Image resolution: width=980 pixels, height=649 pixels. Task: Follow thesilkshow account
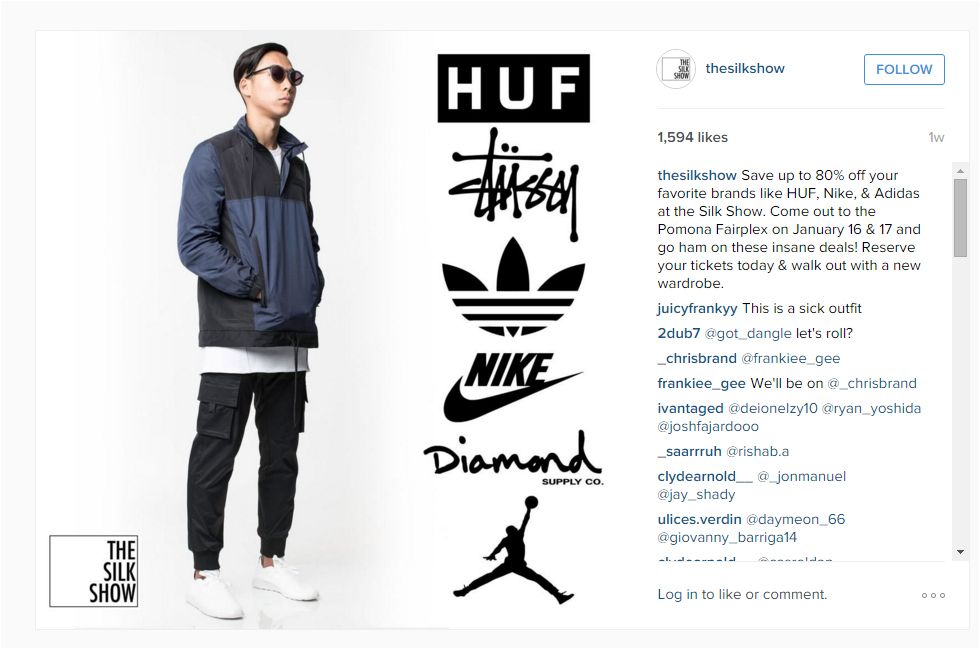904,69
